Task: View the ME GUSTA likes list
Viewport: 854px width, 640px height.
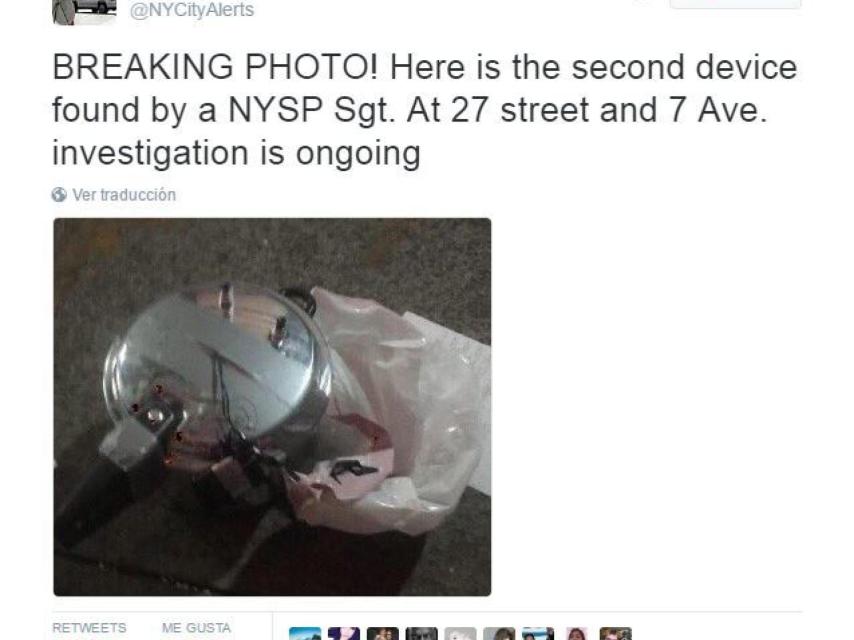Action: pyautogui.click(x=196, y=628)
